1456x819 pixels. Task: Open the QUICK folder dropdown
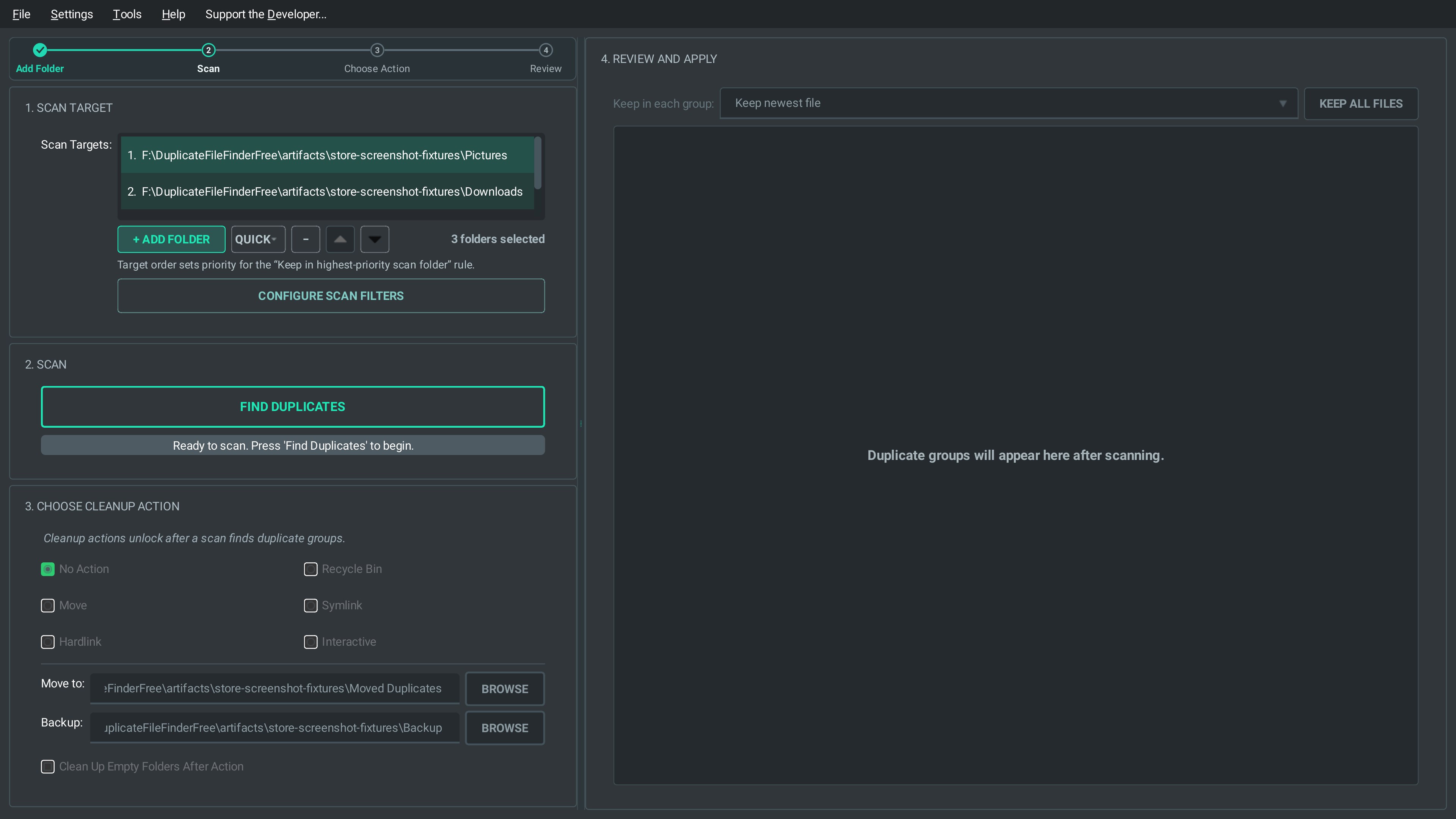point(258,239)
